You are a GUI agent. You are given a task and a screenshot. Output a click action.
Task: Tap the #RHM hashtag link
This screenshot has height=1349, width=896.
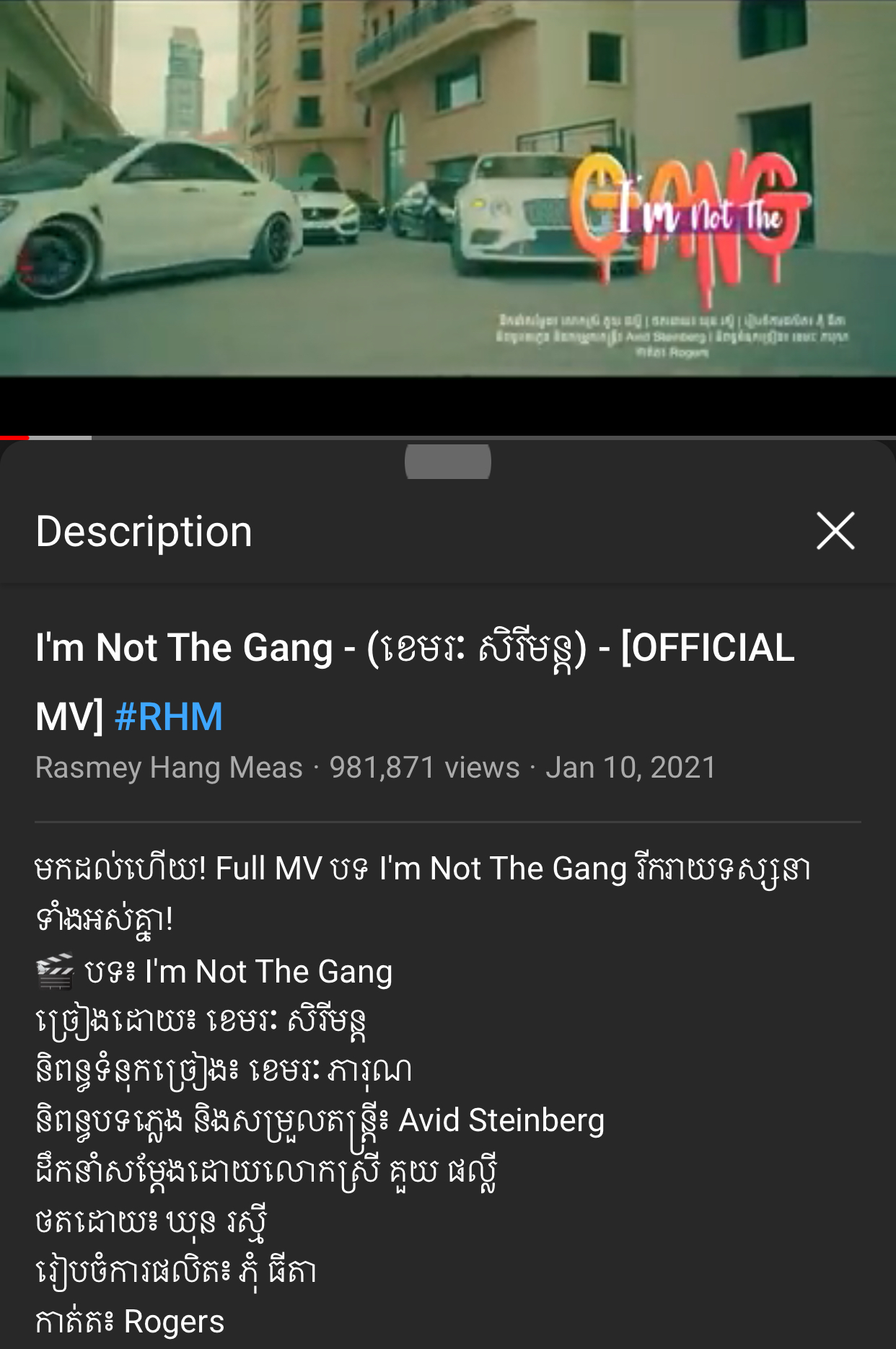[x=168, y=716]
